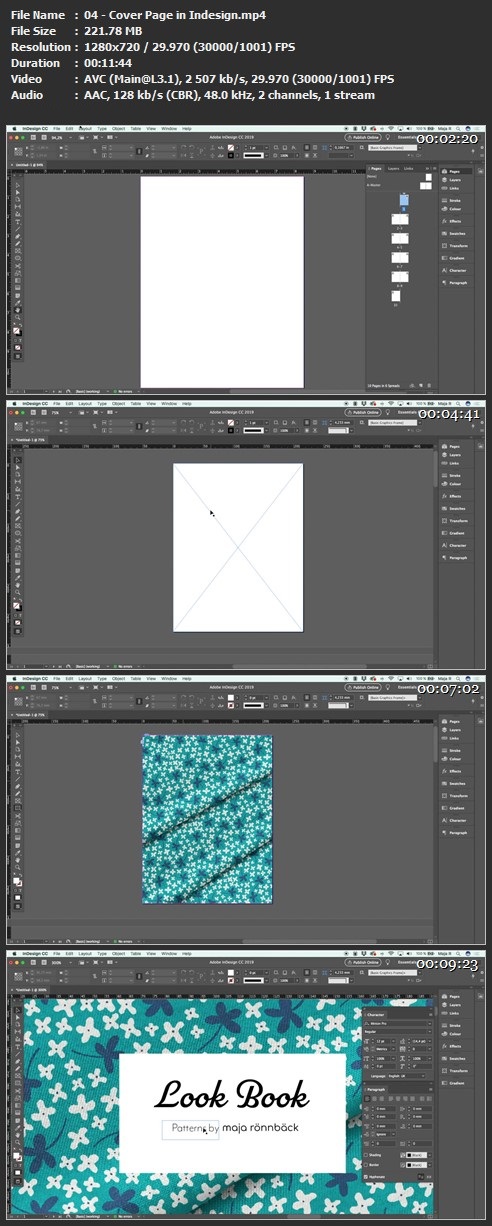This screenshot has height=1226, width=492.
Task: Switch to the Links tab in the open Pages panel
Action: (x=408, y=170)
